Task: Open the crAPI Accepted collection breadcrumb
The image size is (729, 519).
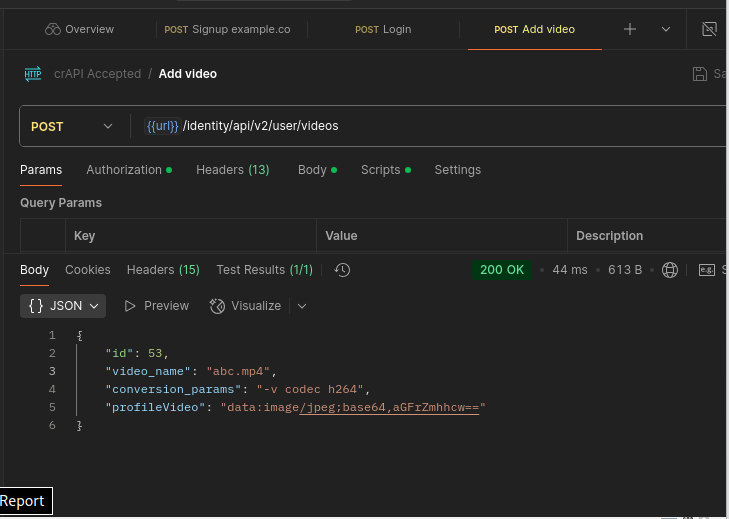Action: pyautogui.click(x=98, y=74)
